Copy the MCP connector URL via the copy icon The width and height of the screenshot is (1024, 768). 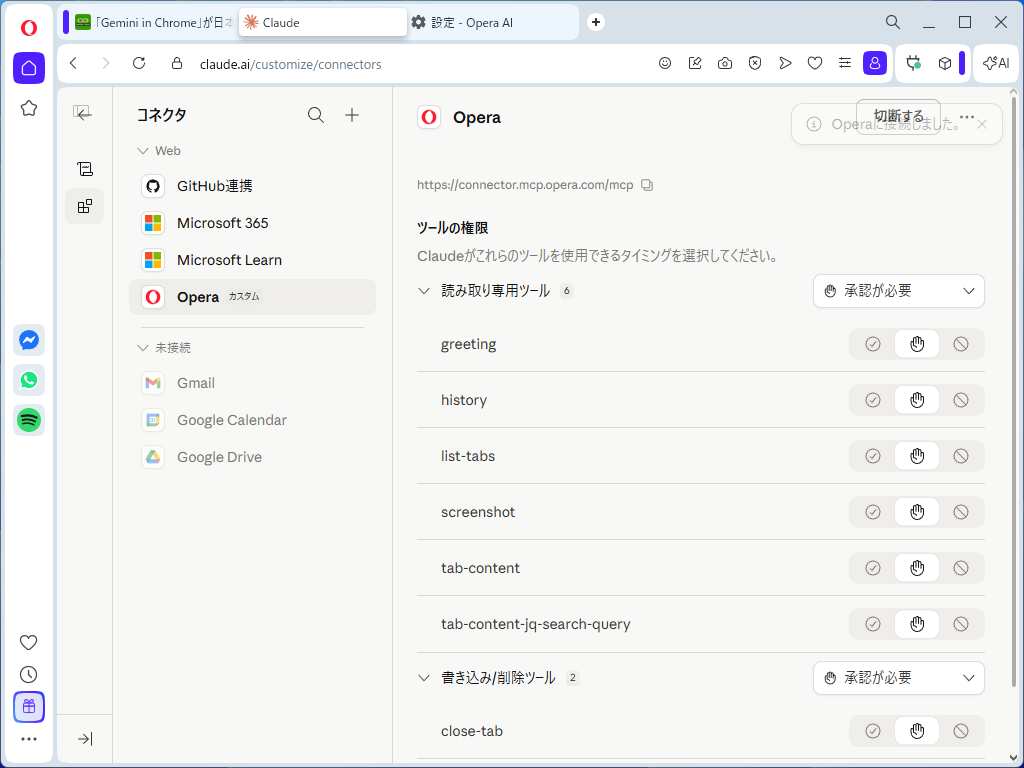click(x=646, y=185)
